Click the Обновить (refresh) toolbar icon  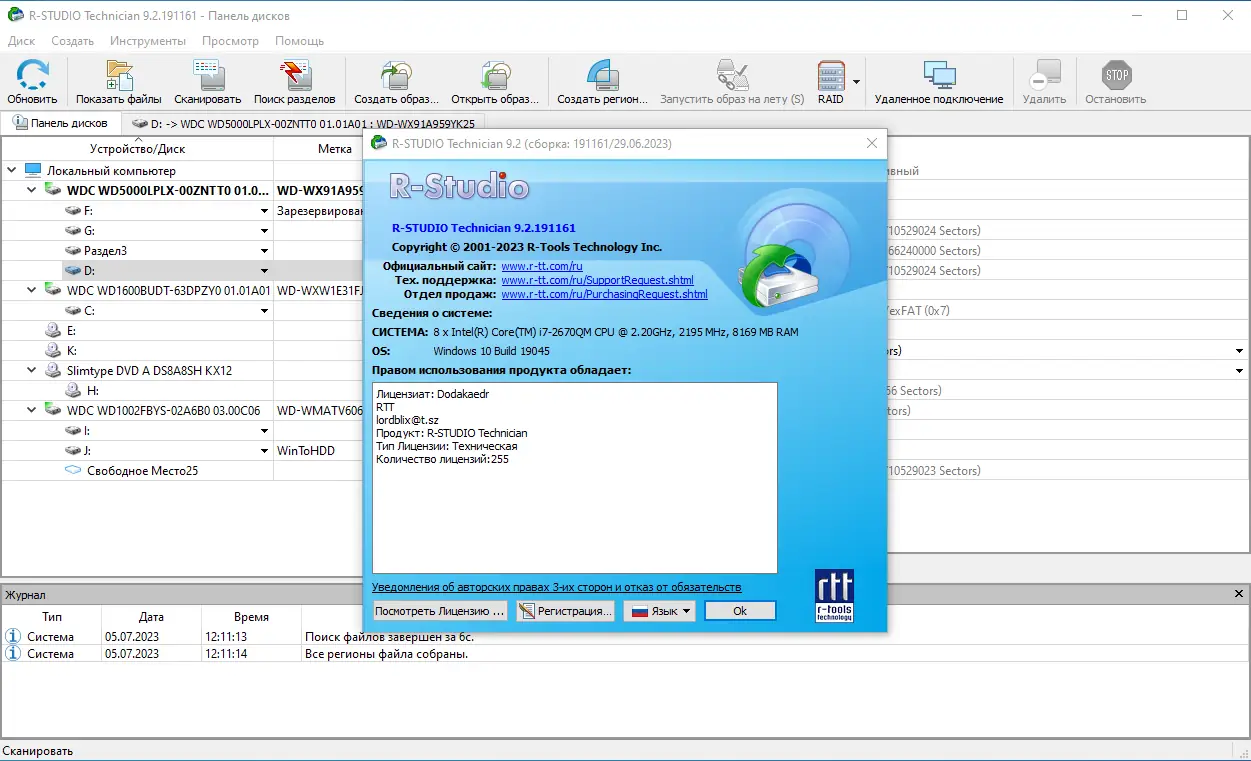click(32, 80)
